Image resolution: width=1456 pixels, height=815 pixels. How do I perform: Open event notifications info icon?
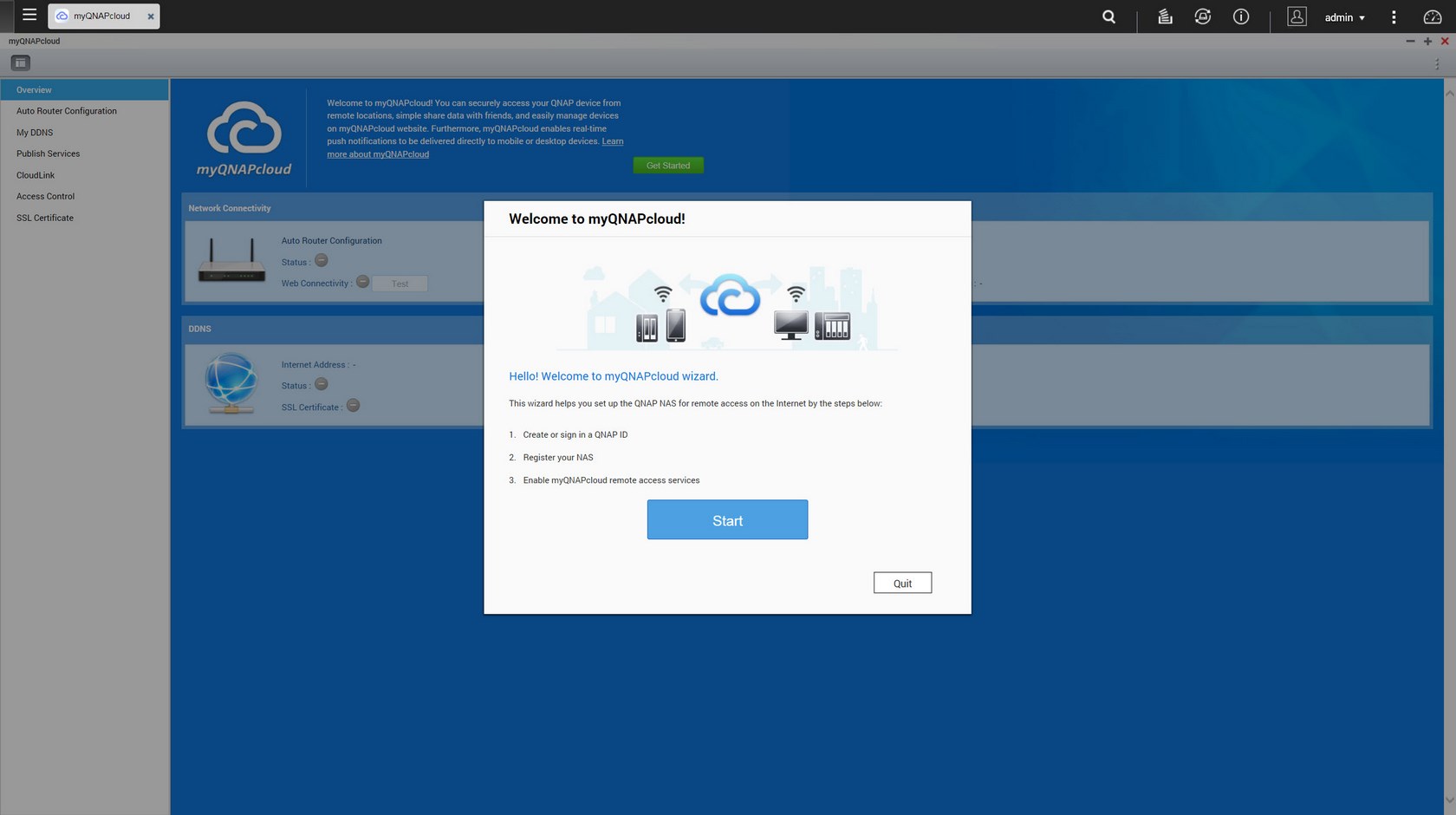click(x=1241, y=16)
